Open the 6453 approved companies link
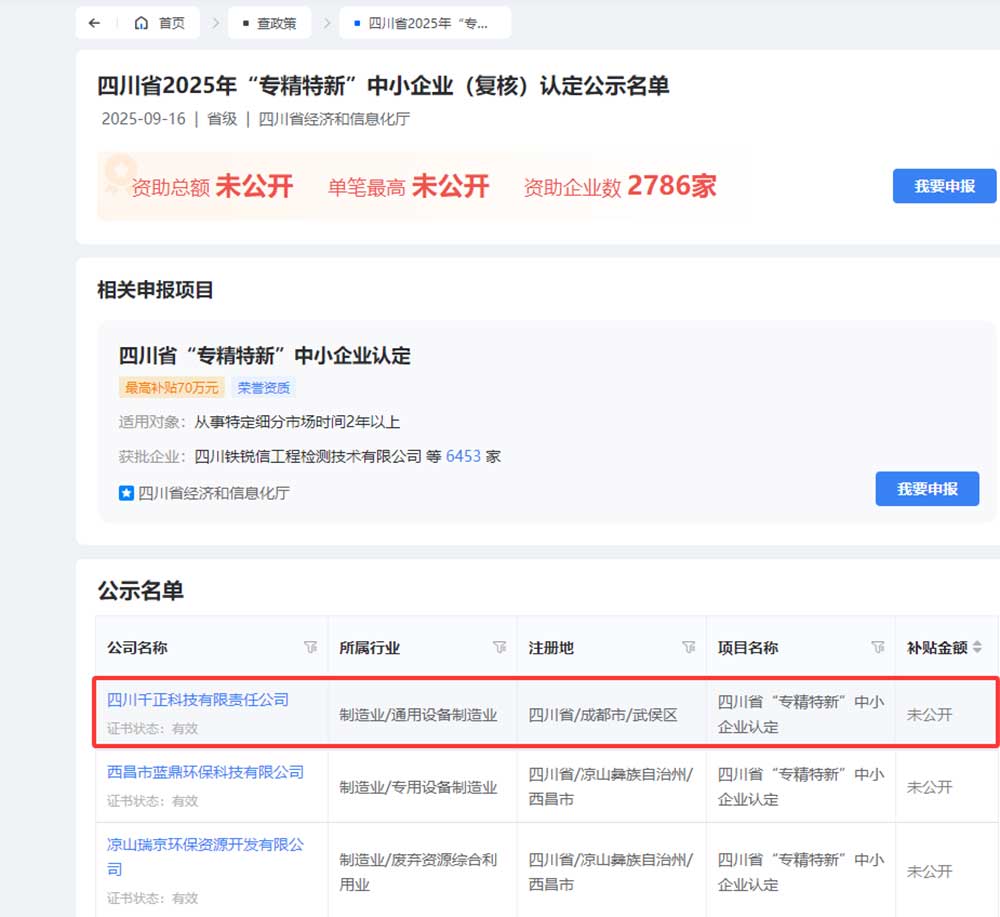 [x=463, y=456]
